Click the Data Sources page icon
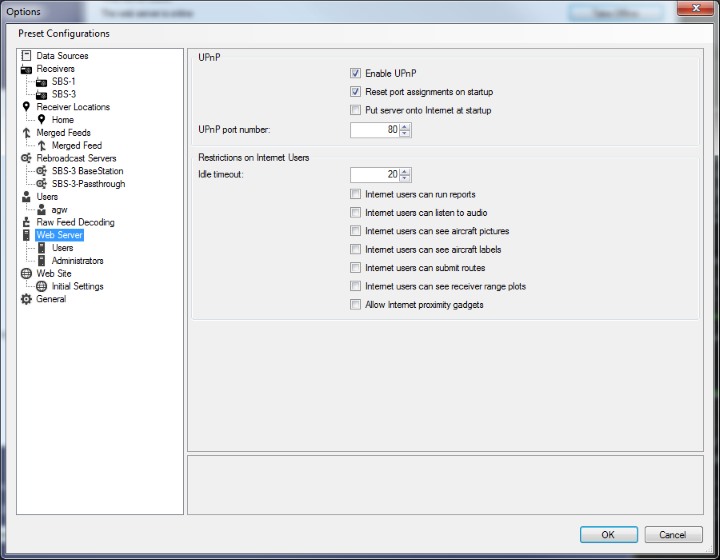The width and height of the screenshot is (720, 560). click(27, 56)
